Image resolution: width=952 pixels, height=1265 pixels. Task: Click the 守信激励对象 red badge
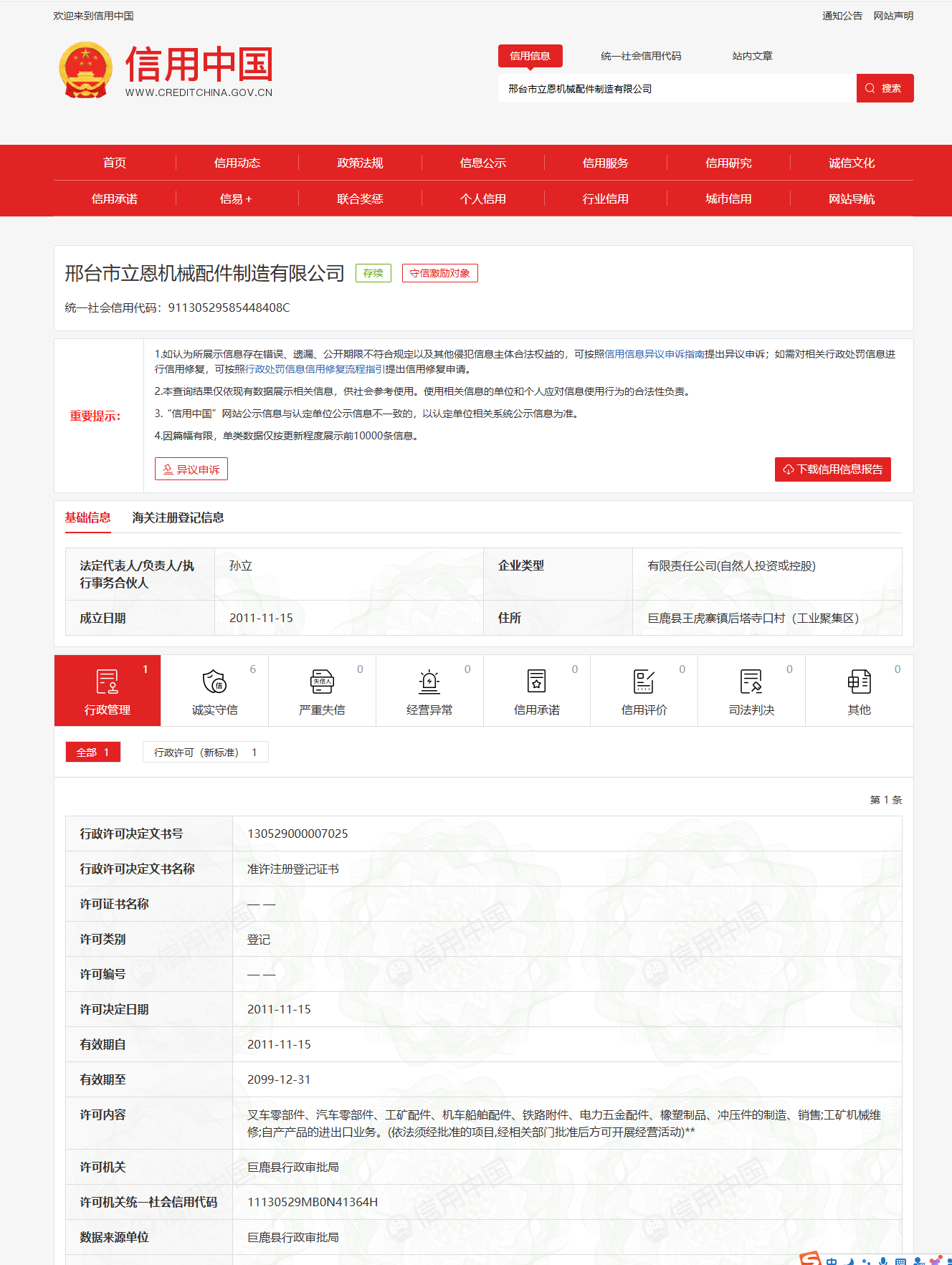coord(440,273)
